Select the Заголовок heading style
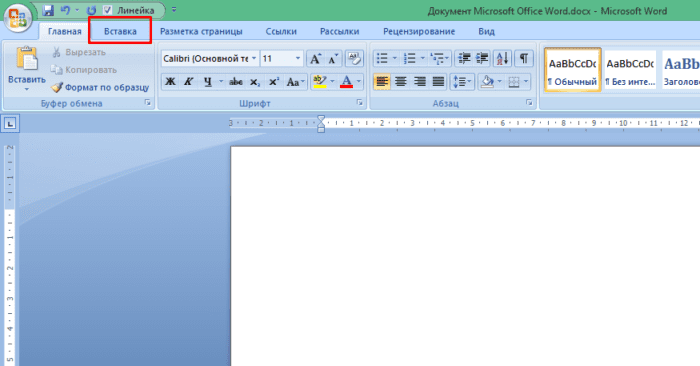 [681, 70]
